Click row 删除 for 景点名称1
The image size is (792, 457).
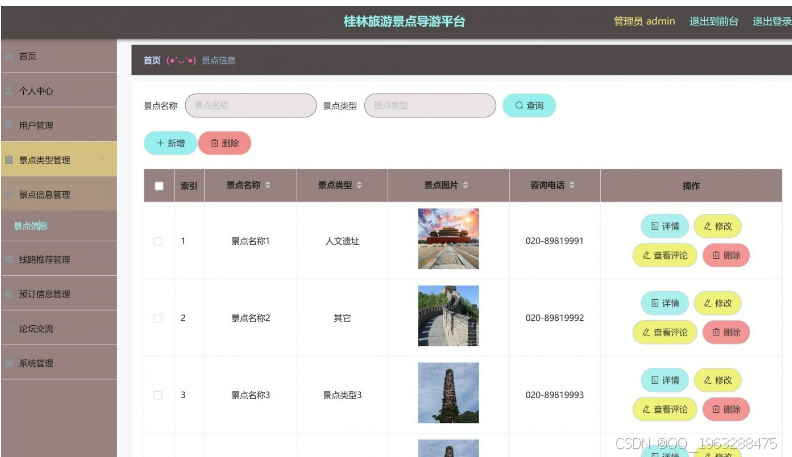726,255
